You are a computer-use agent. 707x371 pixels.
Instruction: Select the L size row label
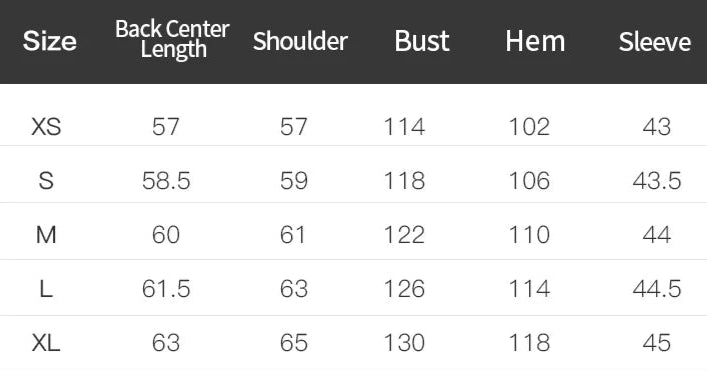46,289
